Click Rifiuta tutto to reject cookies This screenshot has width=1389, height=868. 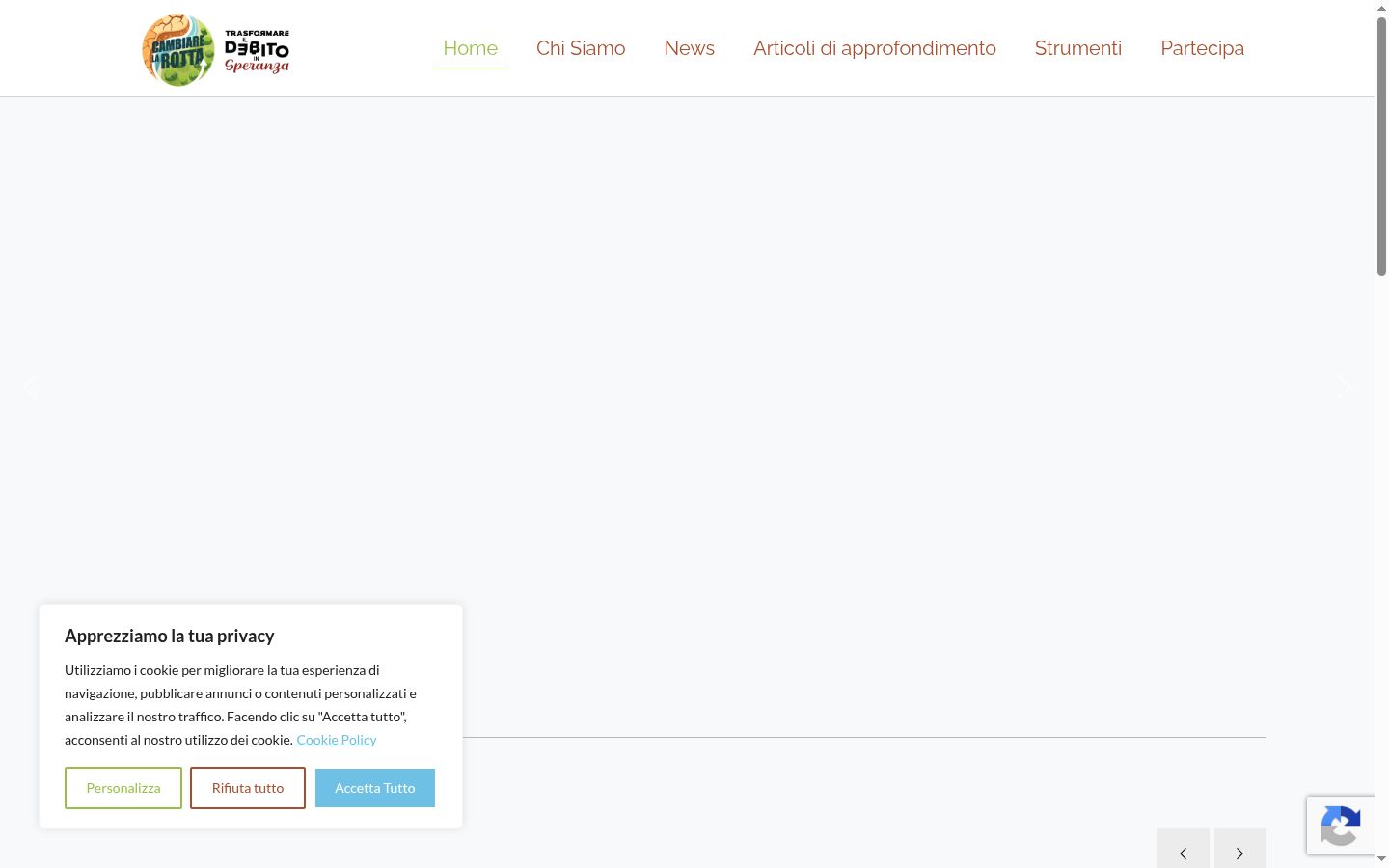248,788
